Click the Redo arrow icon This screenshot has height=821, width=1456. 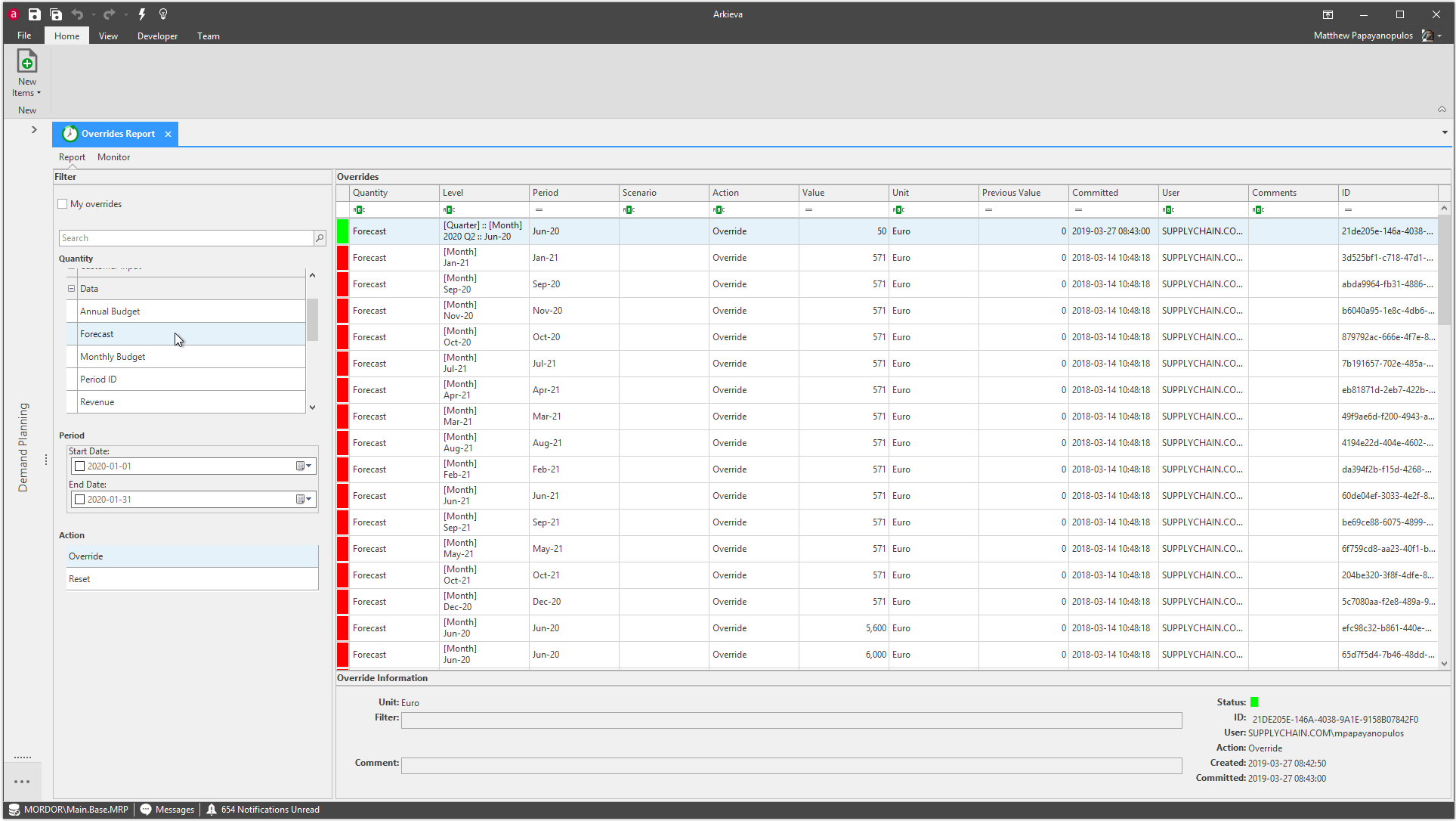[109, 14]
